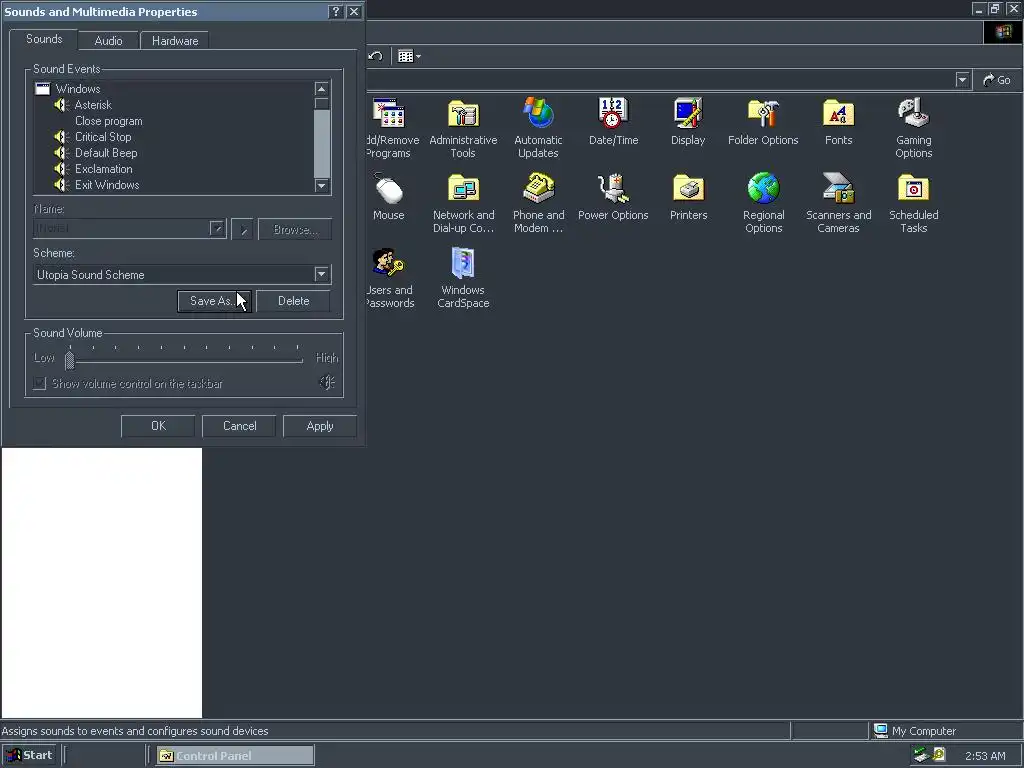Switch to the Hardware tab
Screen dimensions: 1024x768
[175, 40]
